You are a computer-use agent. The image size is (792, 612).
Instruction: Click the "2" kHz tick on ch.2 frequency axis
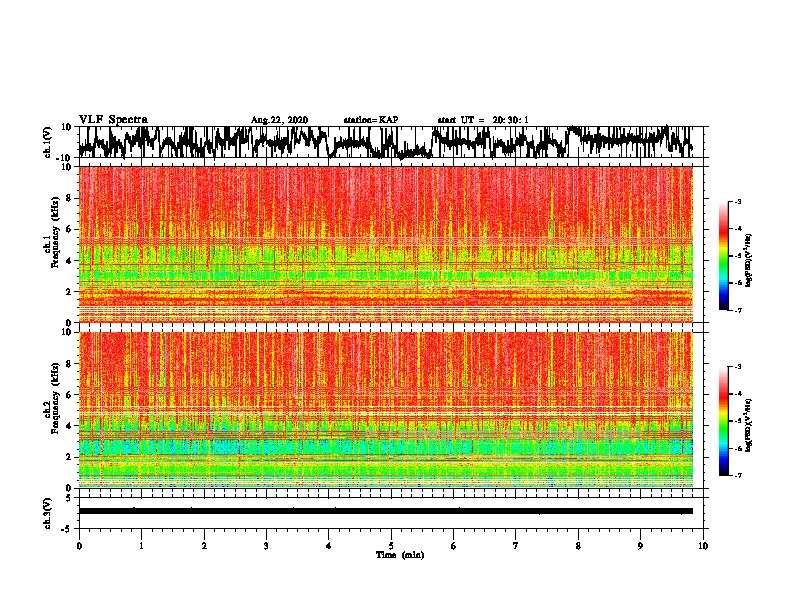[x=69, y=457]
